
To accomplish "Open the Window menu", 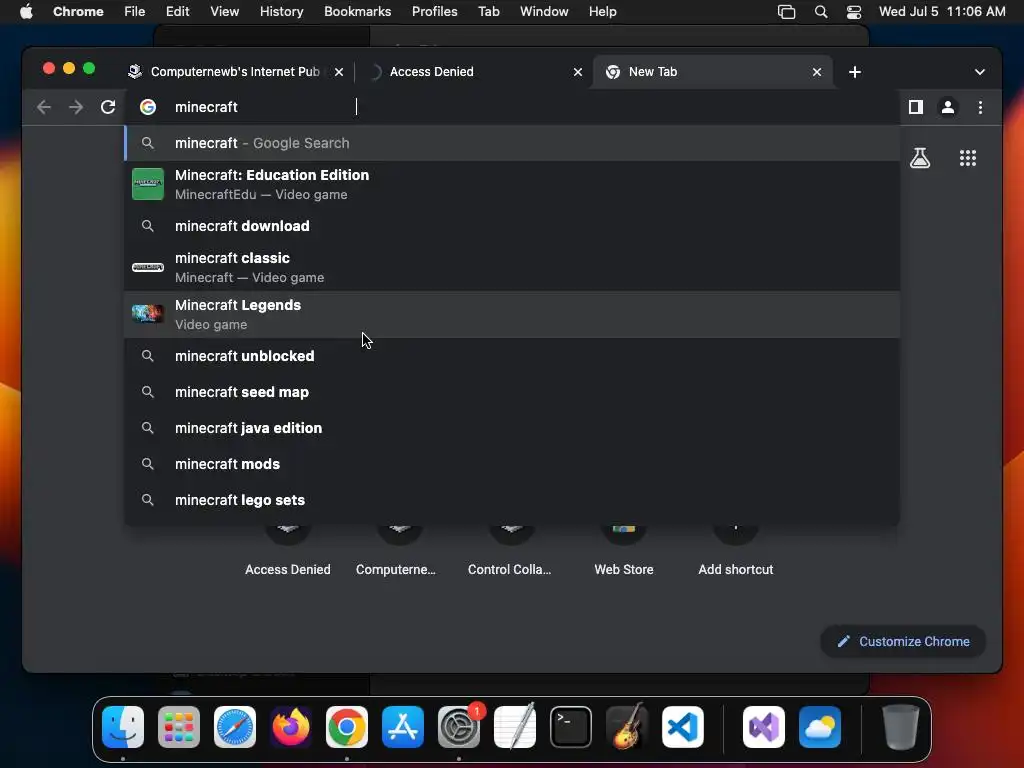I will click(x=544, y=12).
